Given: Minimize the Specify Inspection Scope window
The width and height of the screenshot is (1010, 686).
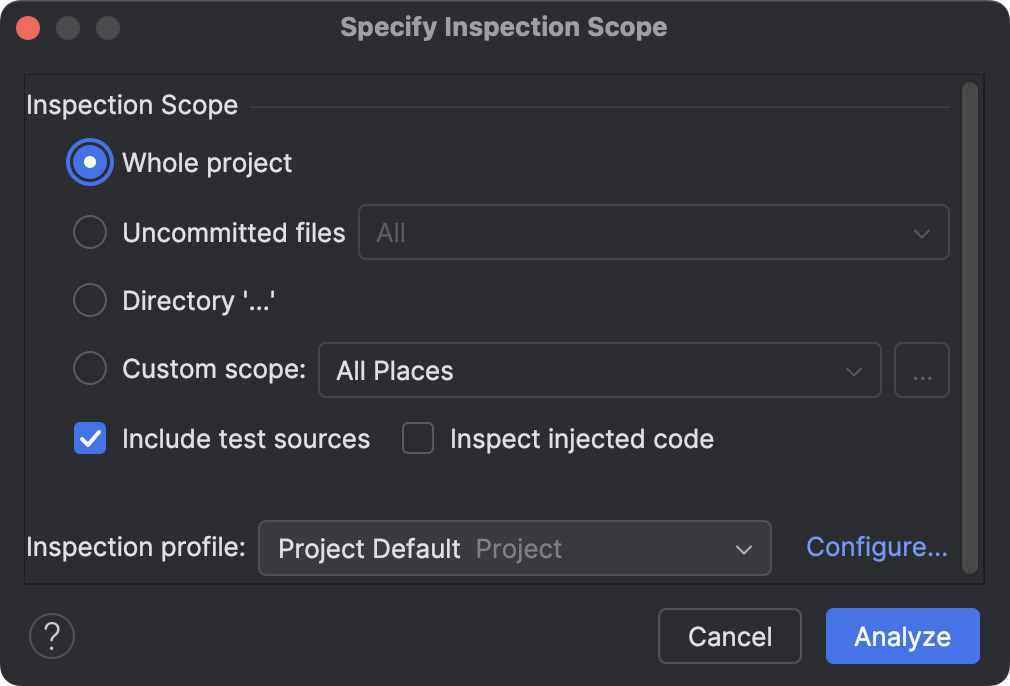Looking at the screenshot, I should point(68,28).
